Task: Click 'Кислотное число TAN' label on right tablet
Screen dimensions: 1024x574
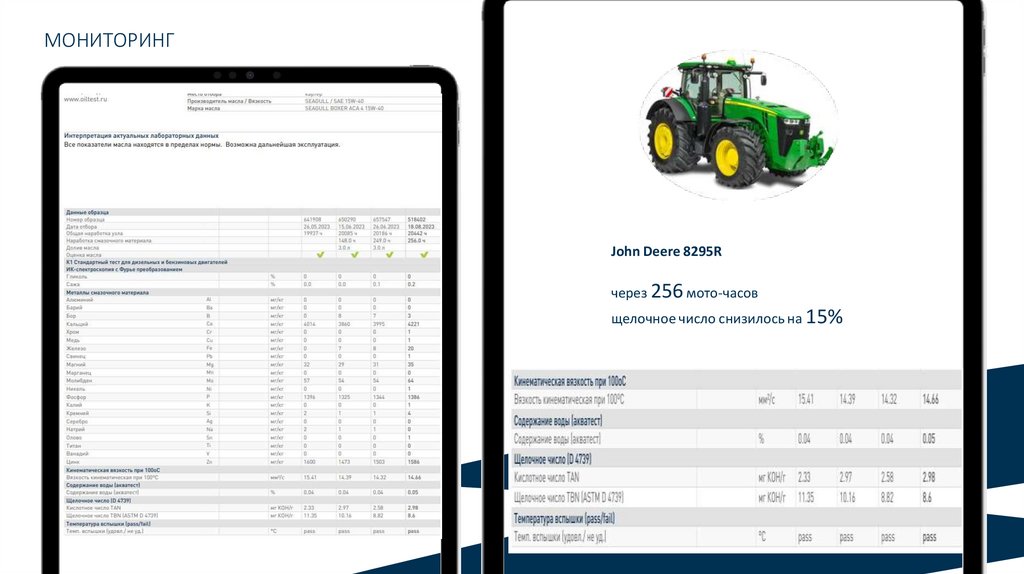Action: 547,477
